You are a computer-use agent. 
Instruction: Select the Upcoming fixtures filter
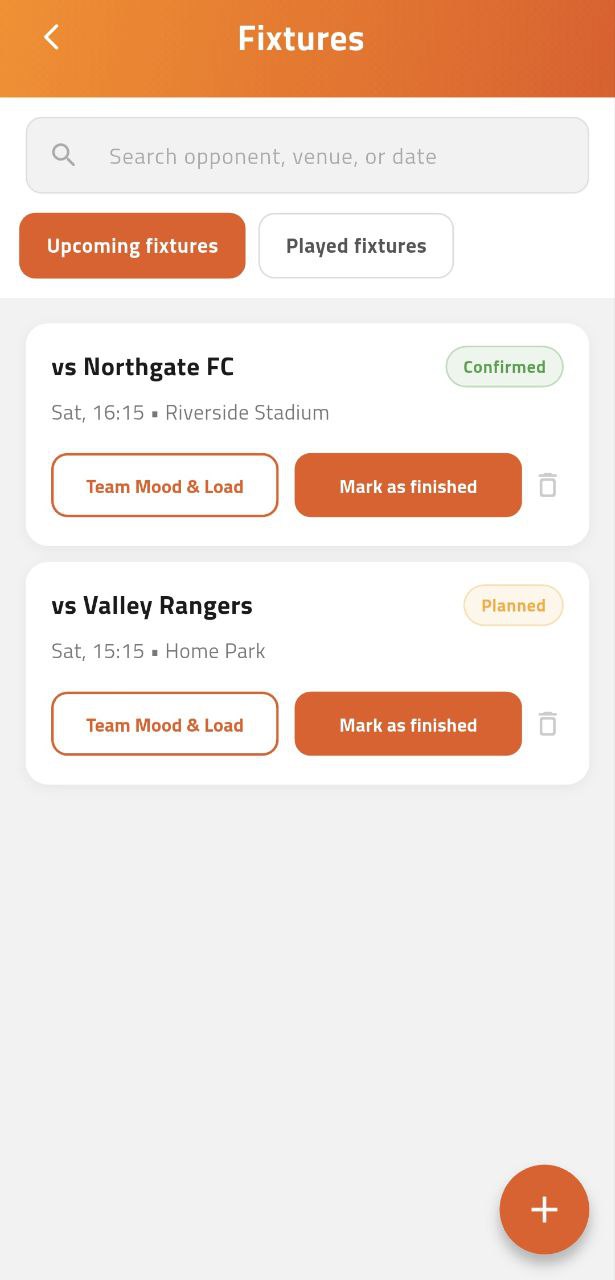132,245
